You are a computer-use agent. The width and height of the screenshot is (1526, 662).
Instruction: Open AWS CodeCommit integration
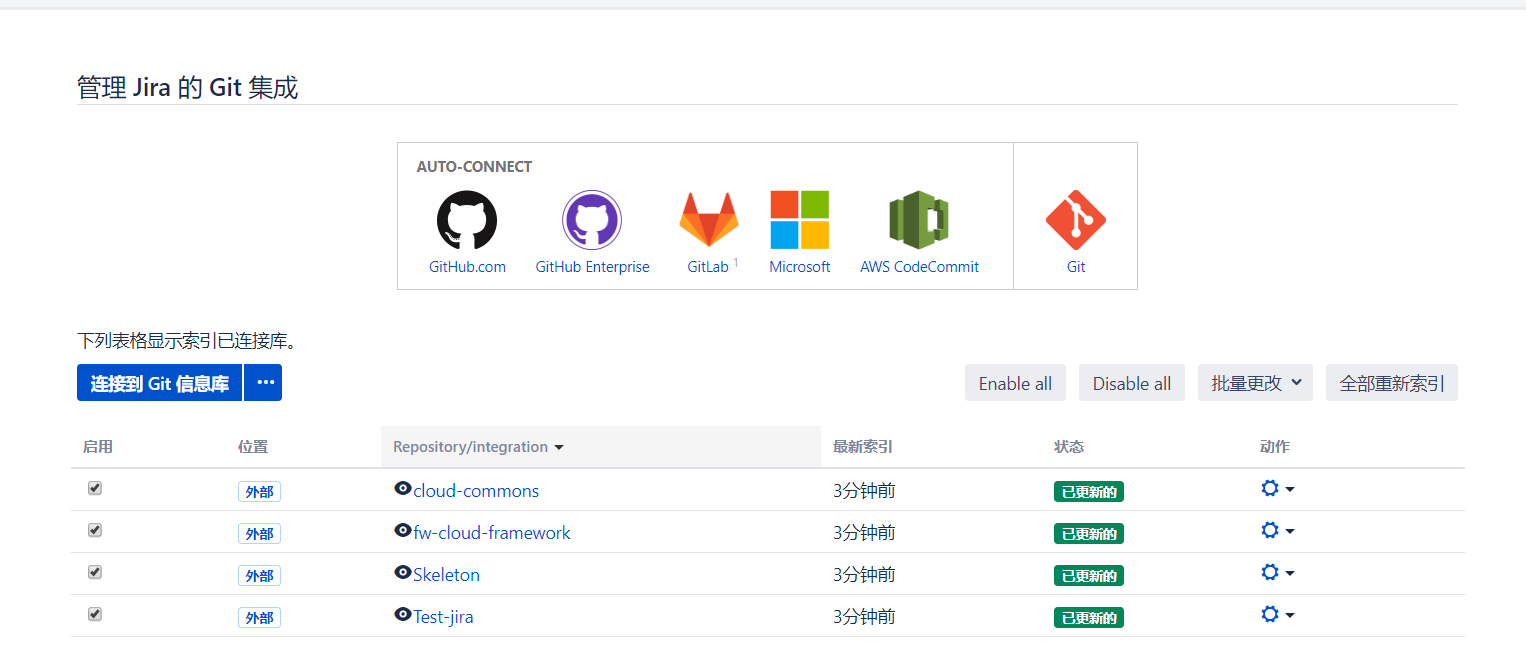click(918, 218)
